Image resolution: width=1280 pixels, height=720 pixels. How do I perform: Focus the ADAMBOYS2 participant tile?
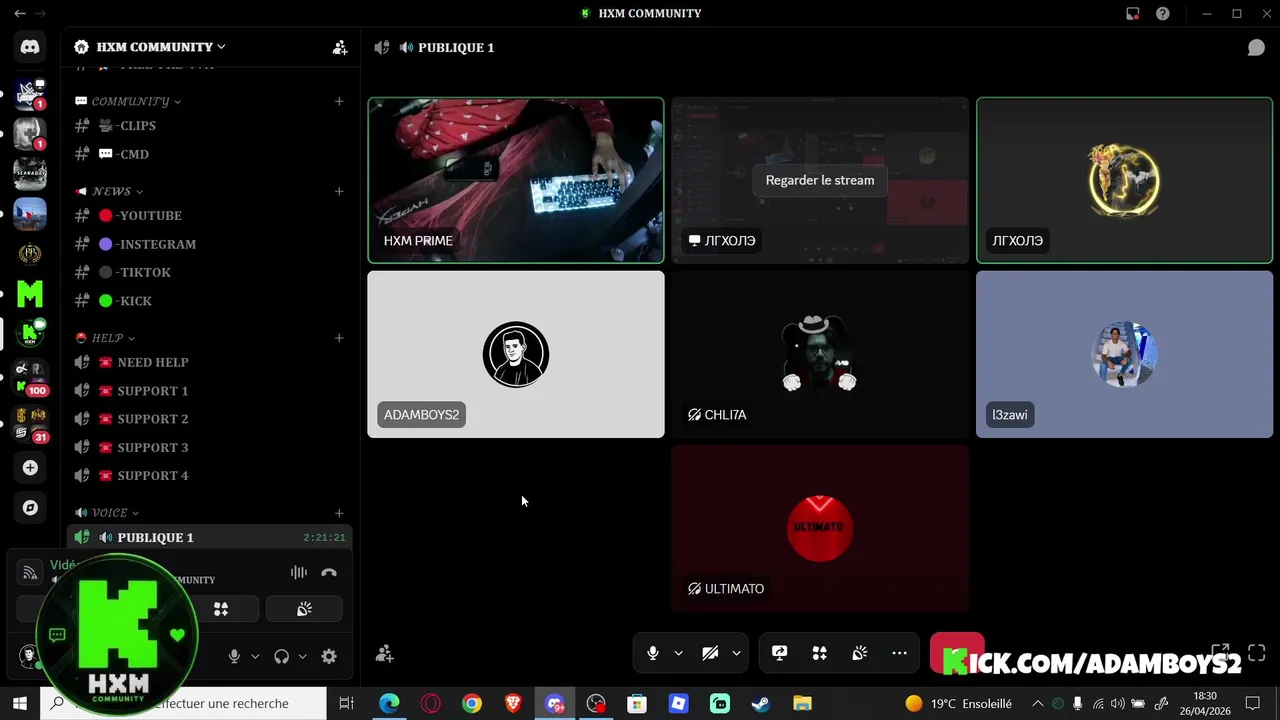tap(516, 354)
